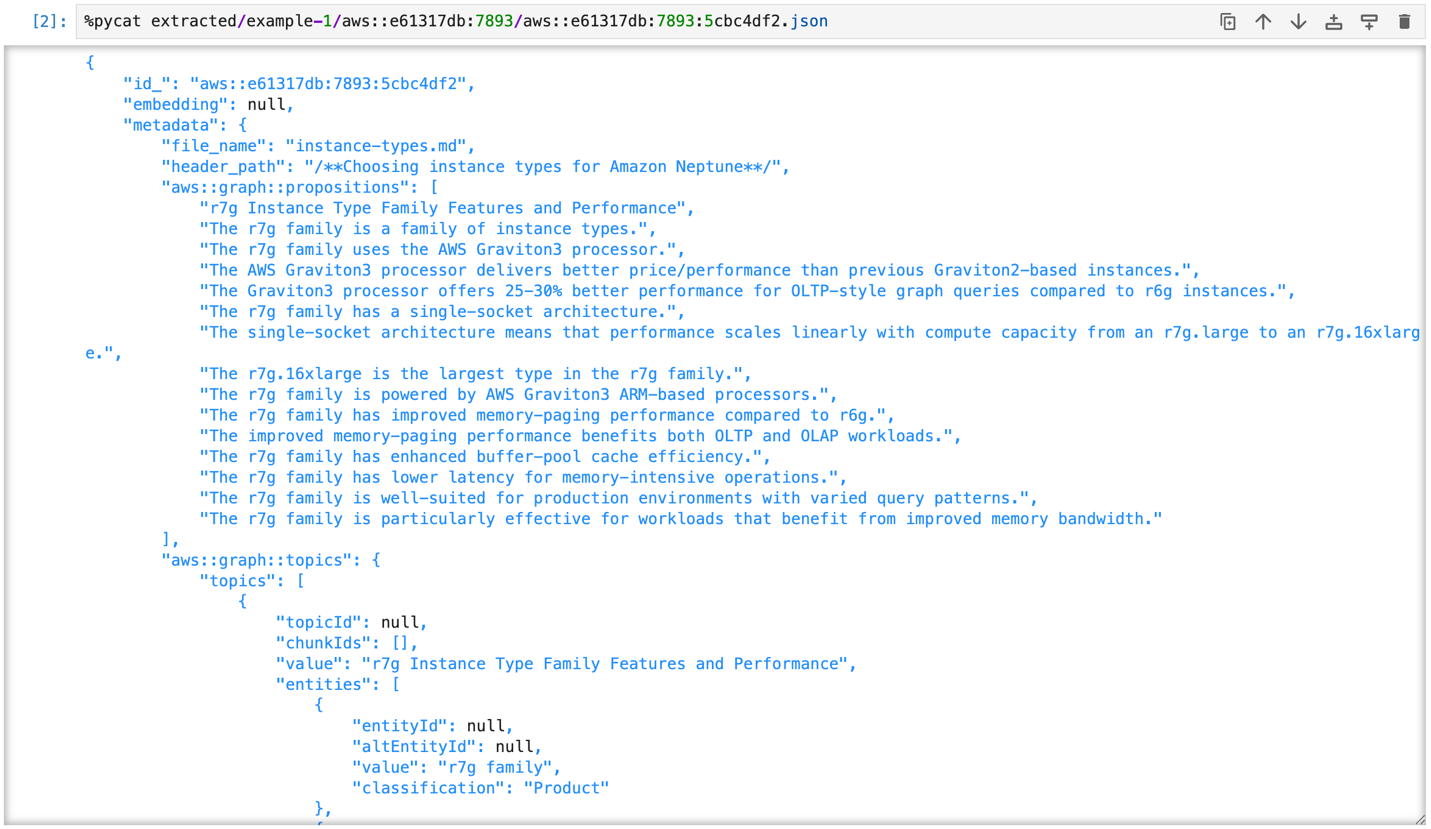Image resolution: width=1431 pixels, height=829 pixels.
Task: Click the "altEntityId": null line
Action: click(x=446, y=747)
